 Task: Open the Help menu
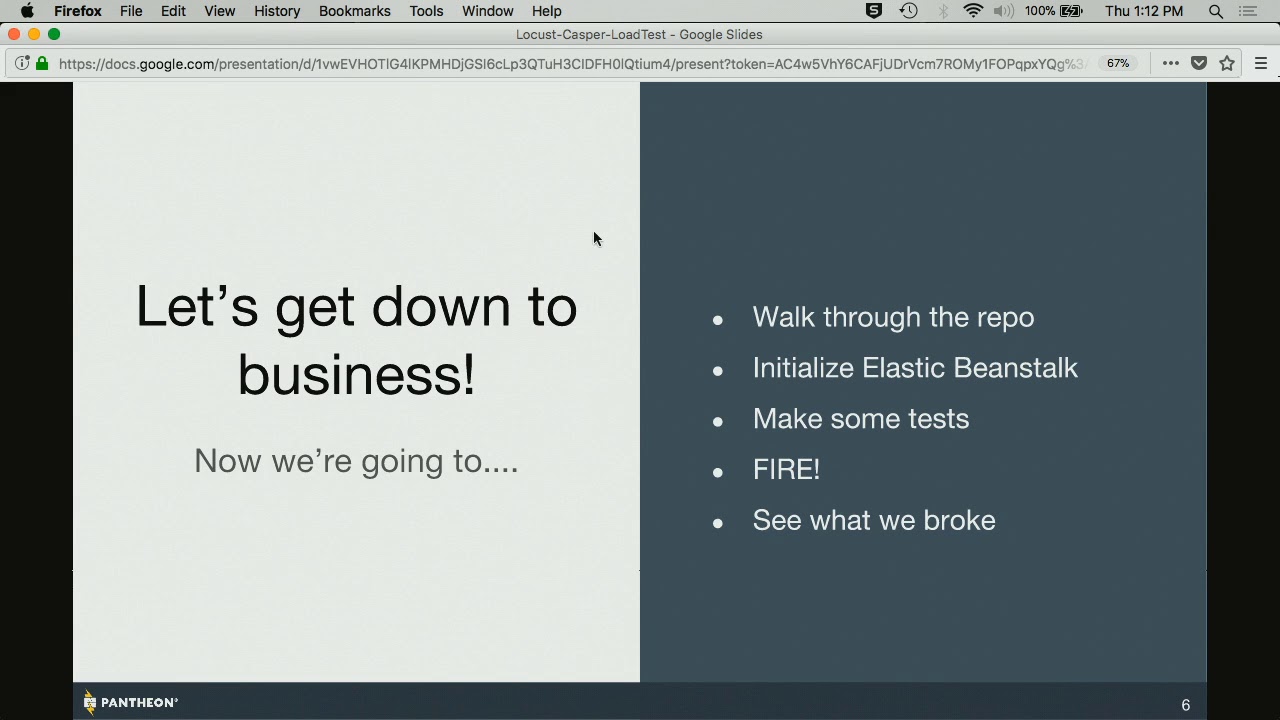pyautogui.click(x=546, y=11)
